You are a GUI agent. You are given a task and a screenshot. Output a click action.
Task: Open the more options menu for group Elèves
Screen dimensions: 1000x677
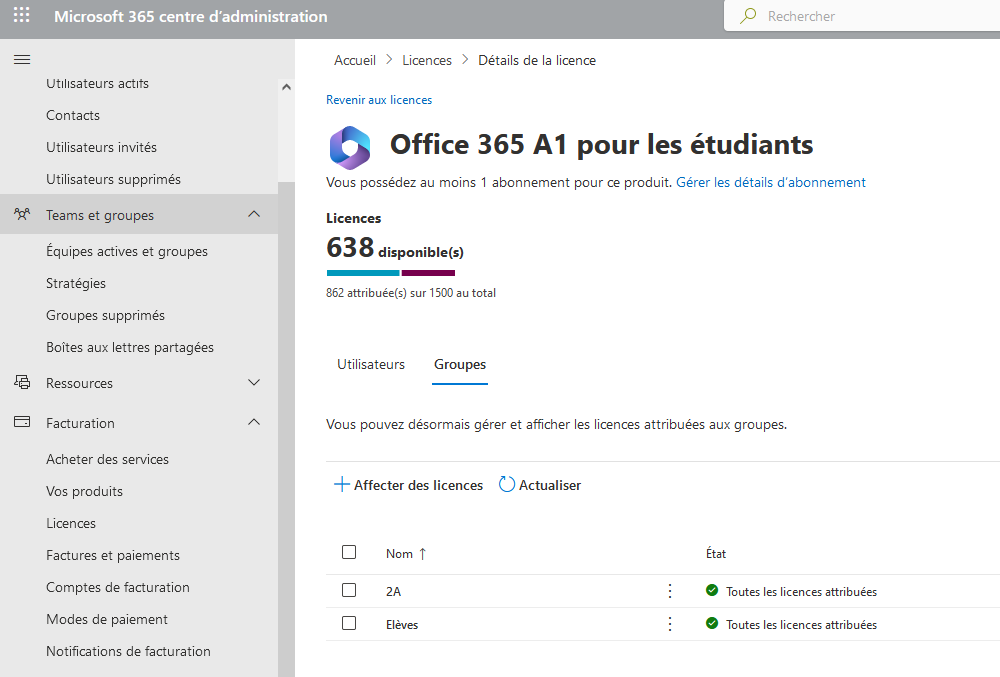pyautogui.click(x=670, y=624)
